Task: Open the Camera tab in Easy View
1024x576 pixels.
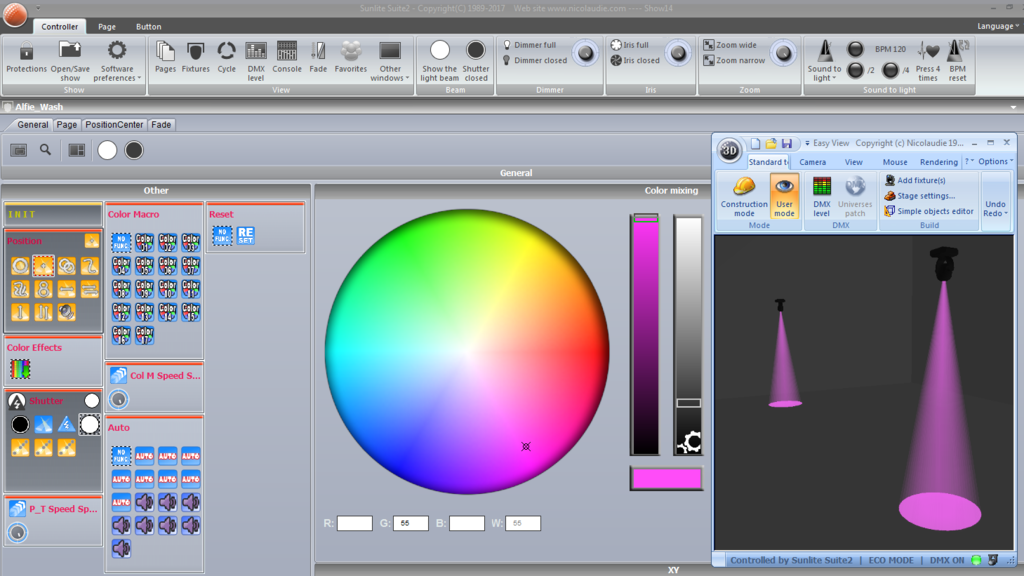Action: coord(812,162)
